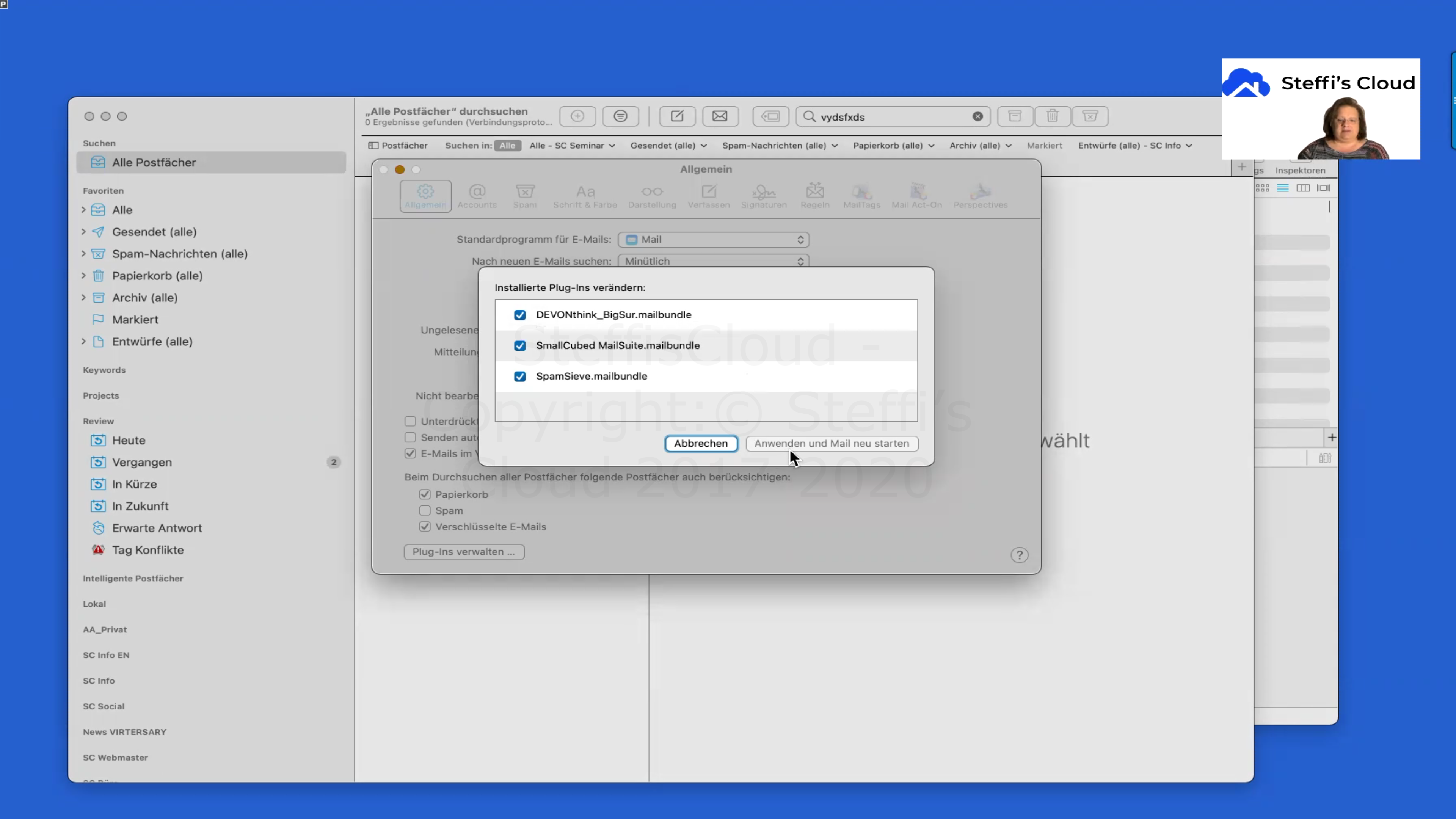Click the trash delete toolbar icon
This screenshot has width=1456, height=819.
pyautogui.click(x=1052, y=116)
